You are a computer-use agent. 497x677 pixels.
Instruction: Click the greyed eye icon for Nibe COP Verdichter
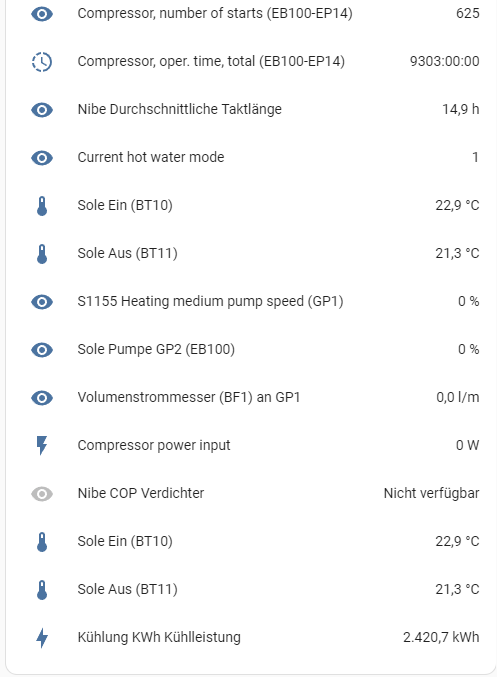pos(42,494)
